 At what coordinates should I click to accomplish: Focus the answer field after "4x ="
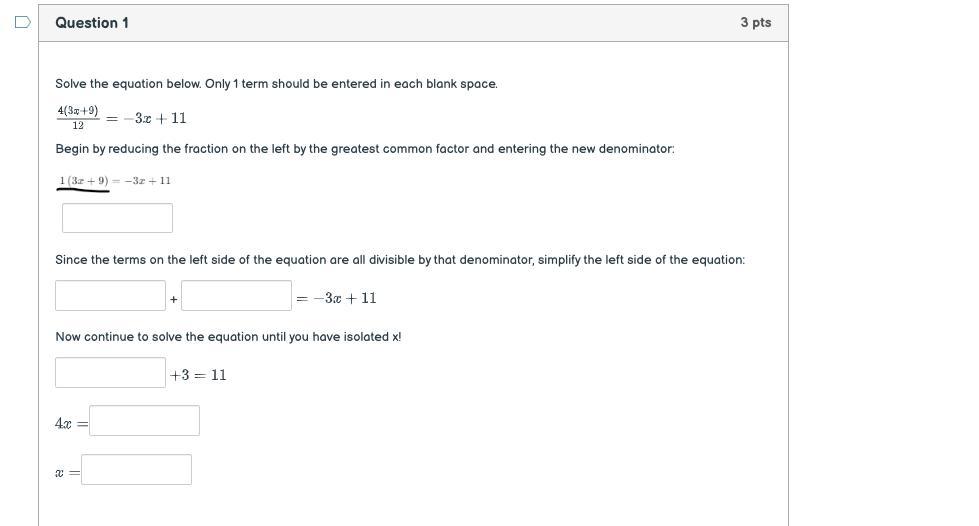pos(144,421)
